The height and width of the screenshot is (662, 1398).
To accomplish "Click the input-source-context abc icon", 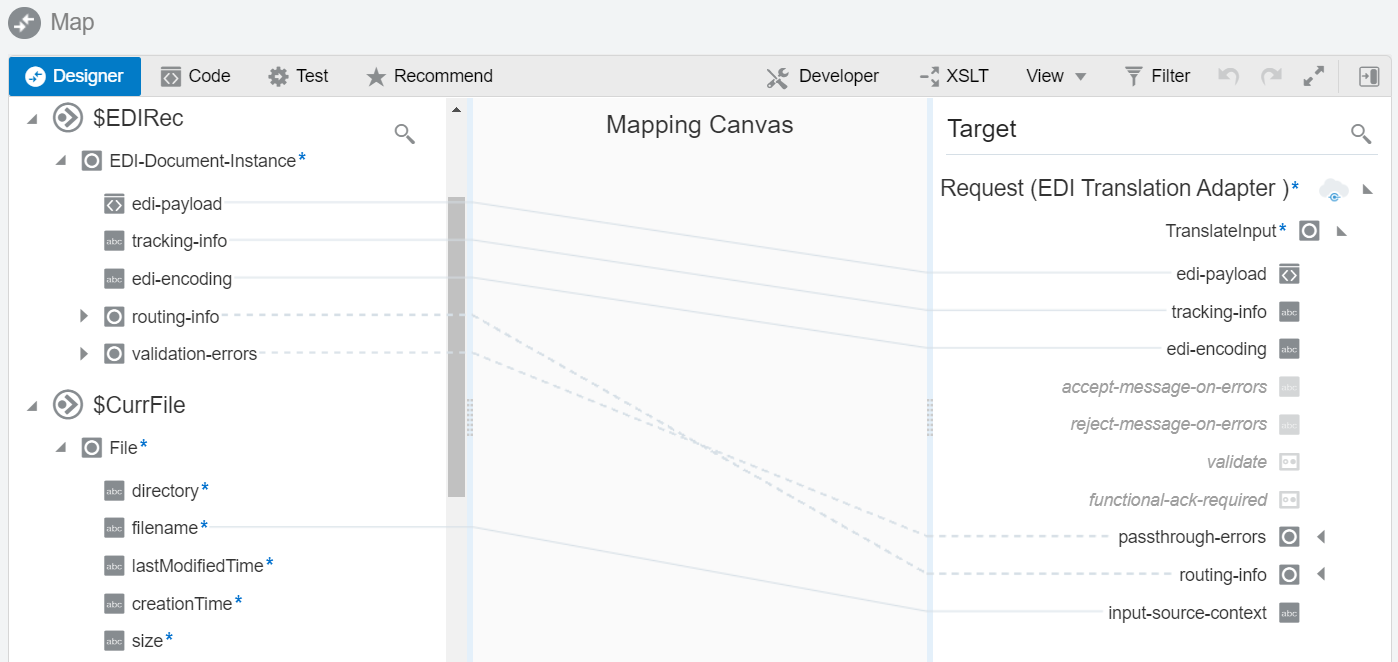I will (x=1290, y=613).
